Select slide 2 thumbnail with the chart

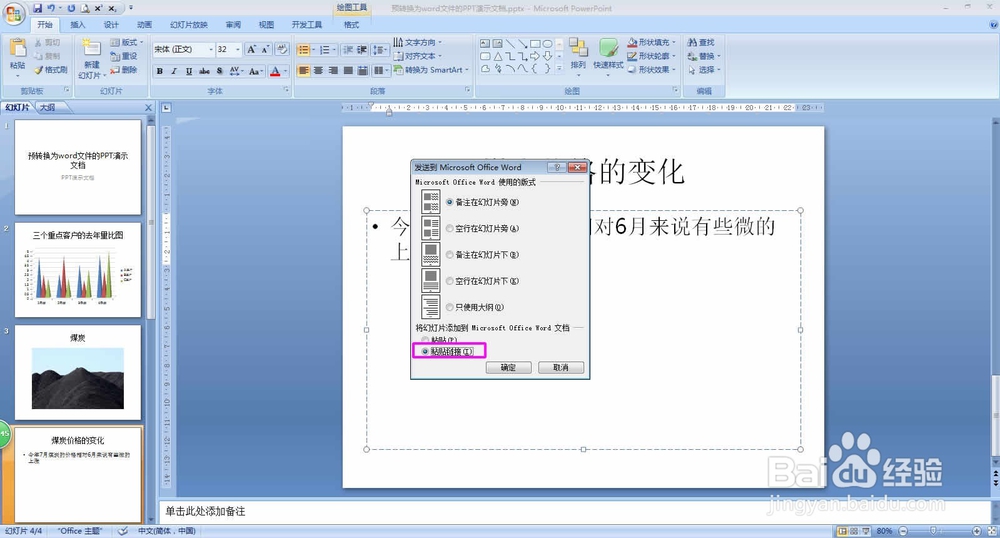coord(78,270)
